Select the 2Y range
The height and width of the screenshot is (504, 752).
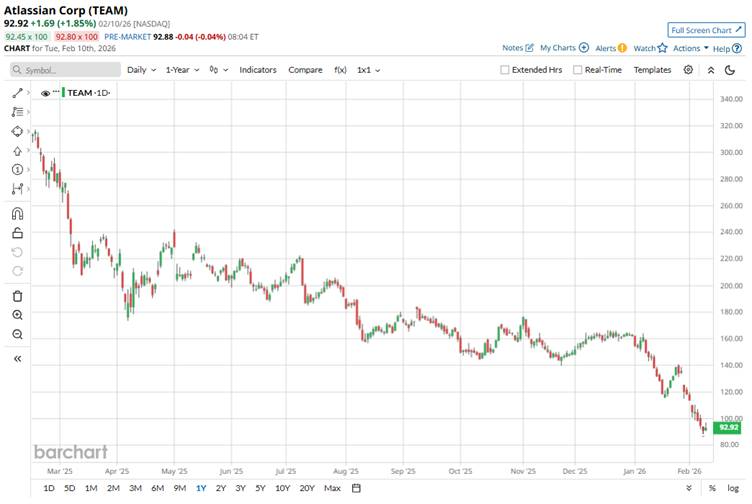tap(221, 488)
